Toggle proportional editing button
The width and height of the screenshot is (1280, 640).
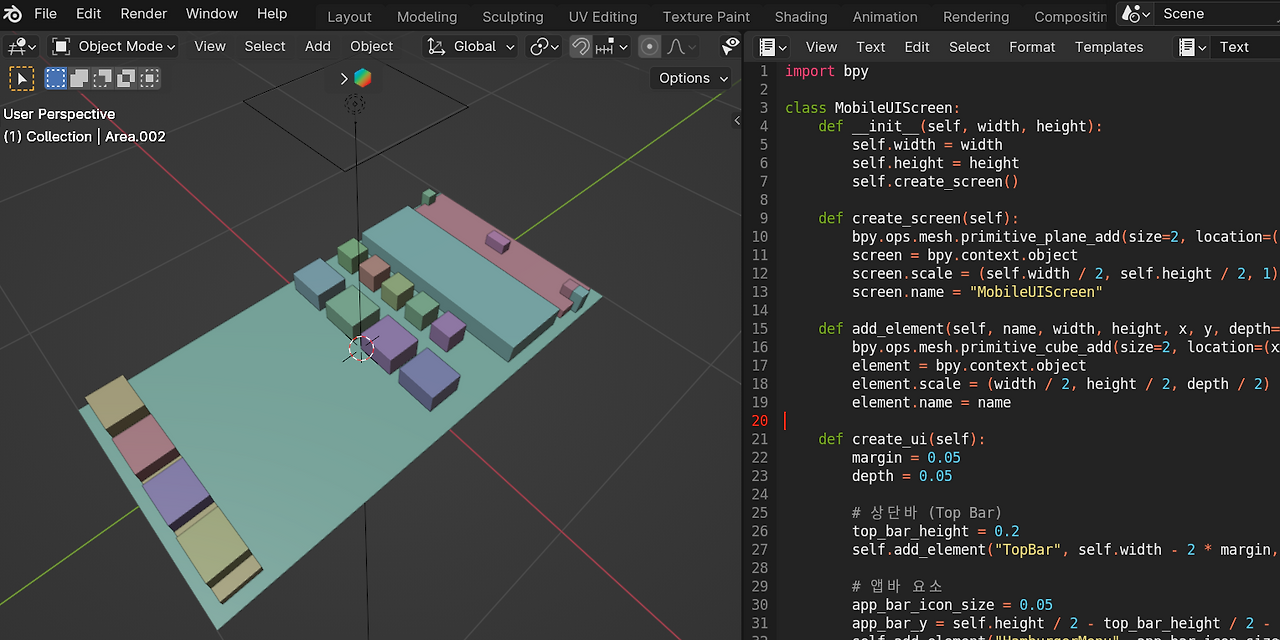[650, 47]
